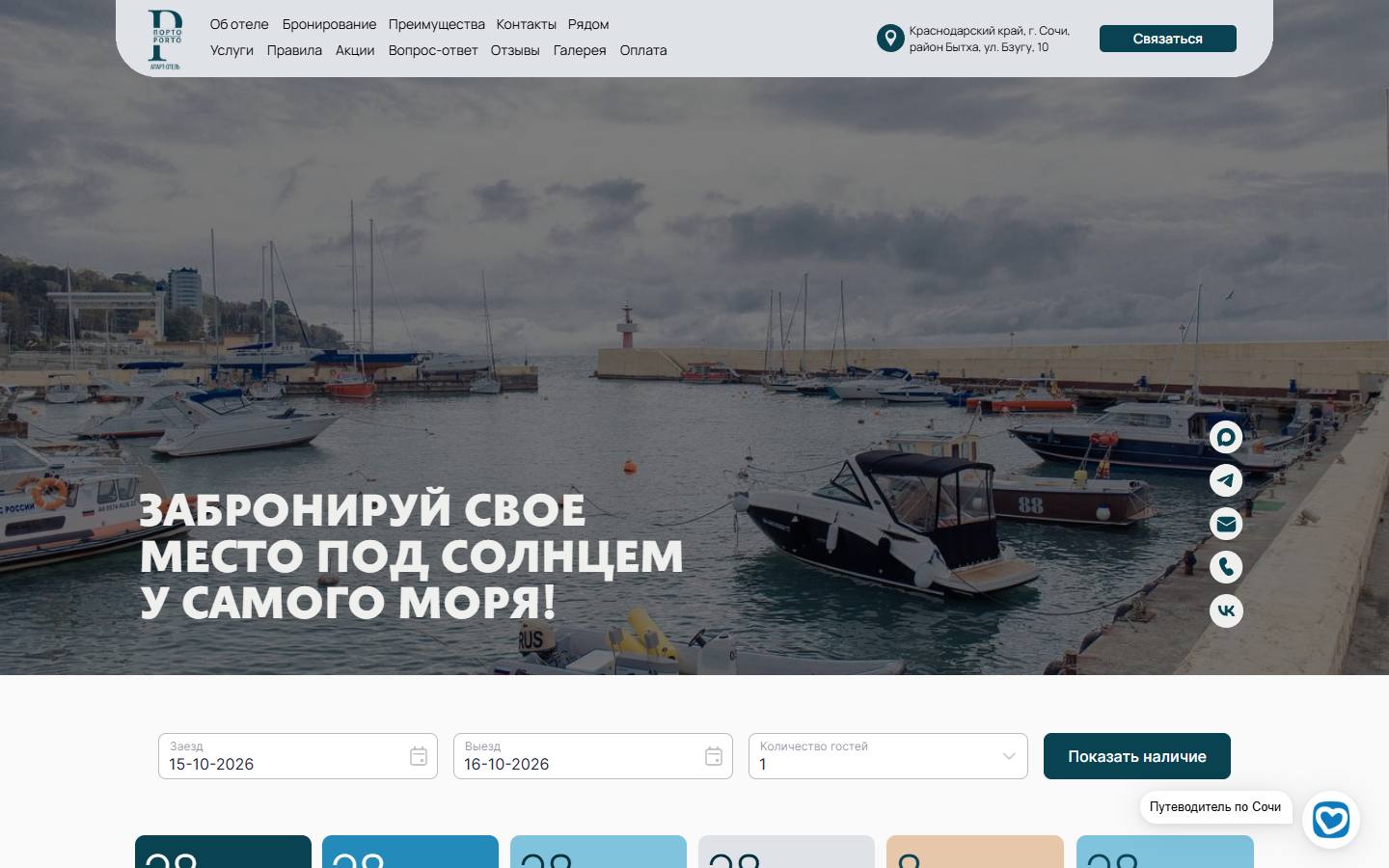Expand the Количество гостей dropdown
Image resolution: width=1389 pixels, height=868 pixels.
(888, 756)
